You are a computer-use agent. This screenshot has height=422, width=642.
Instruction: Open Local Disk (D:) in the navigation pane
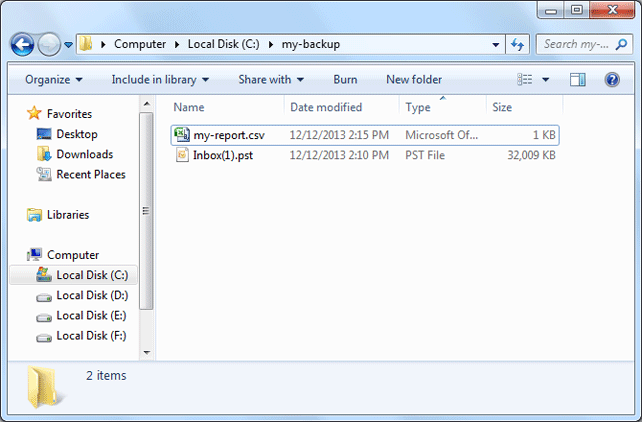pyautogui.click(x=92, y=295)
